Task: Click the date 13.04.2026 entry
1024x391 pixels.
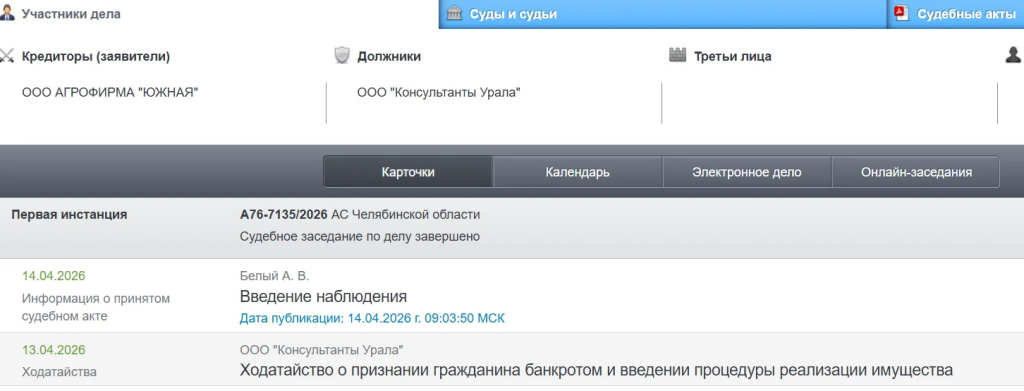Action: 54,350
